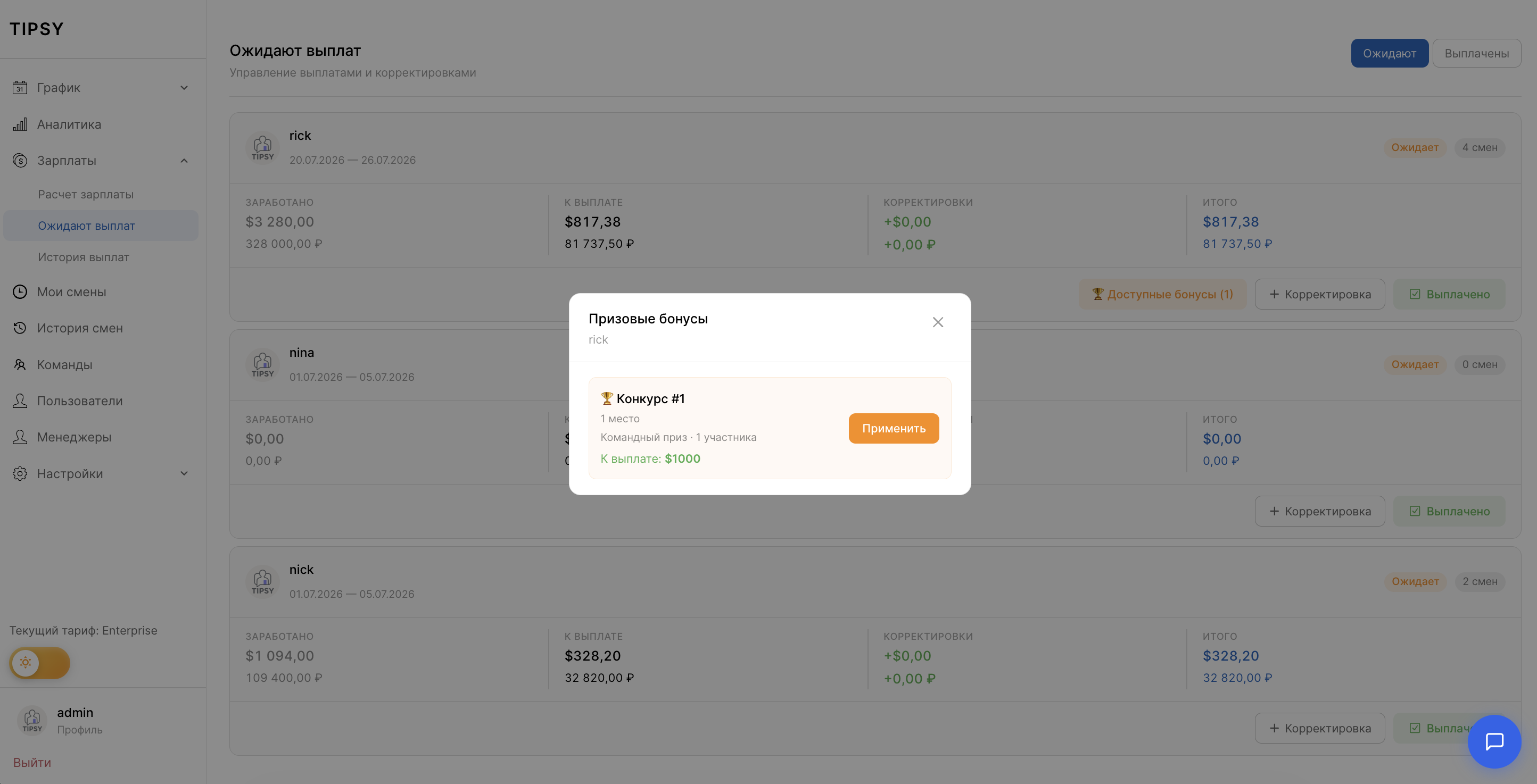This screenshot has height=784, width=1537.
Task: Close the Призовые бонусы dialog
Action: (x=938, y=322)
